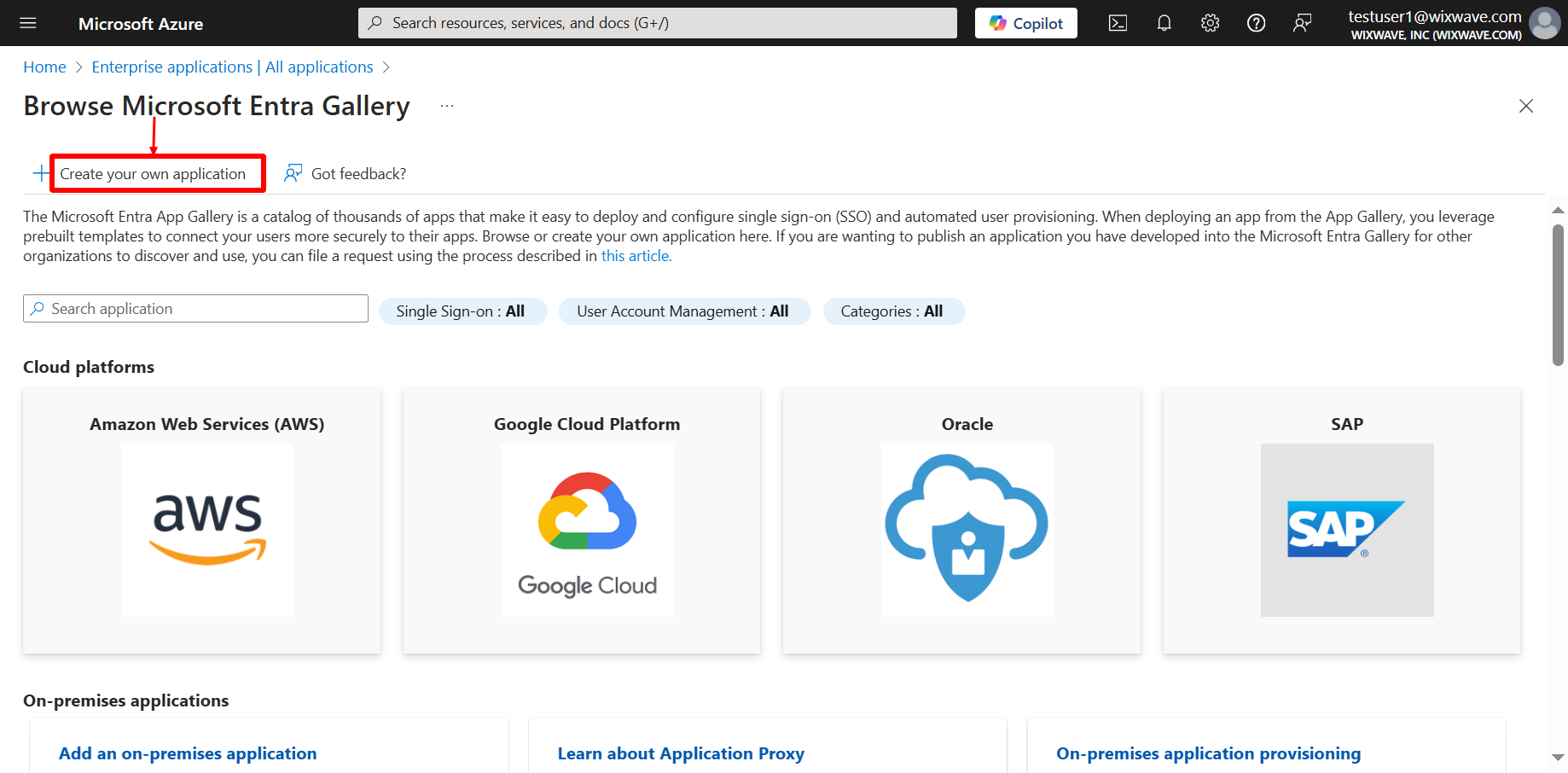Select the Amazon Web Services (AWS) tile
Viewport: 1568px width, 773px height.
[201, 520]
